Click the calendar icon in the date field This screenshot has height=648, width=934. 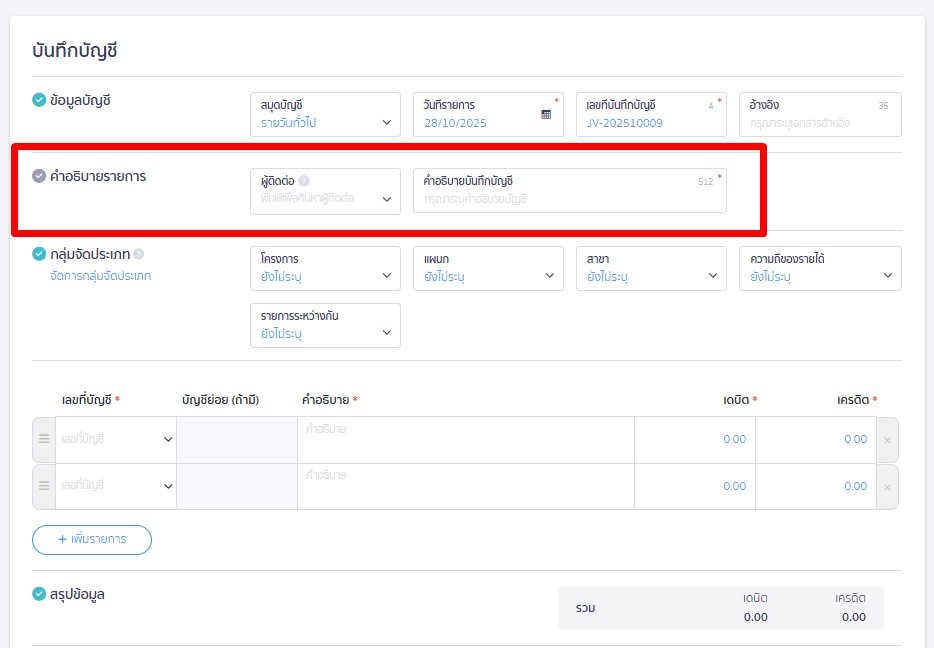click(x=546, y=114)
